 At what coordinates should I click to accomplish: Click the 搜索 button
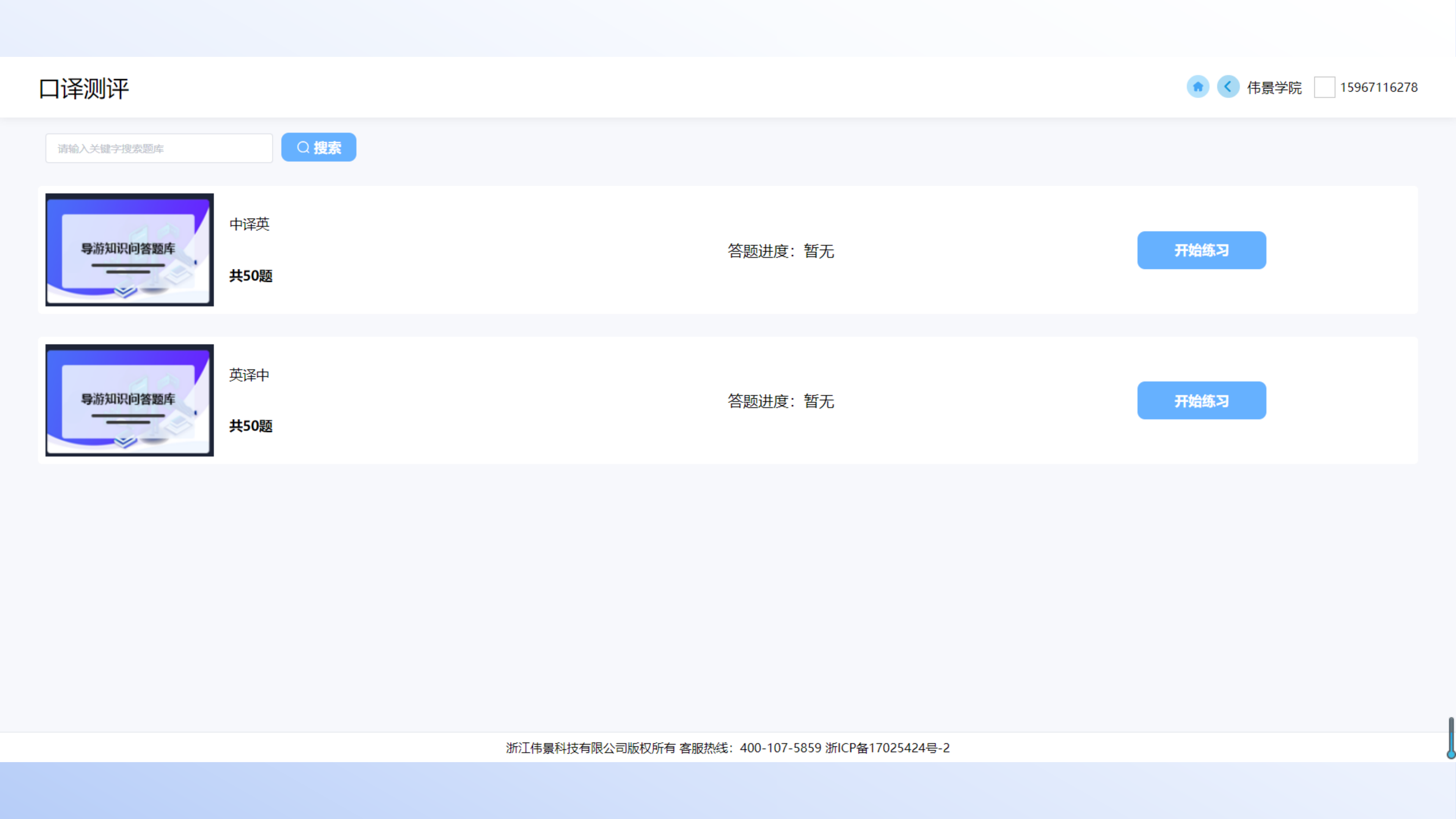tap(319, 147)
